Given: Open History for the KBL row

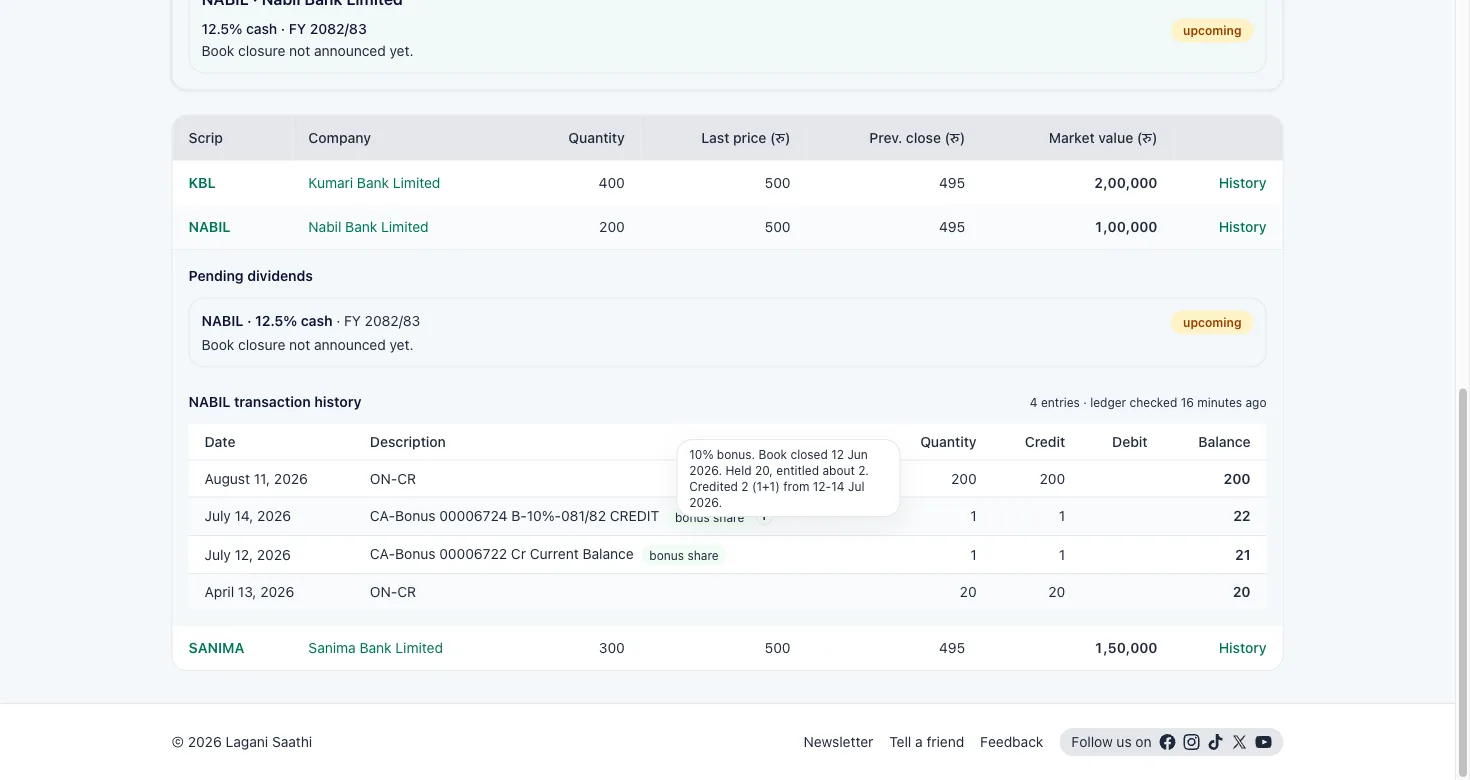Looking at the screenshot, I should pos(1242,183).
